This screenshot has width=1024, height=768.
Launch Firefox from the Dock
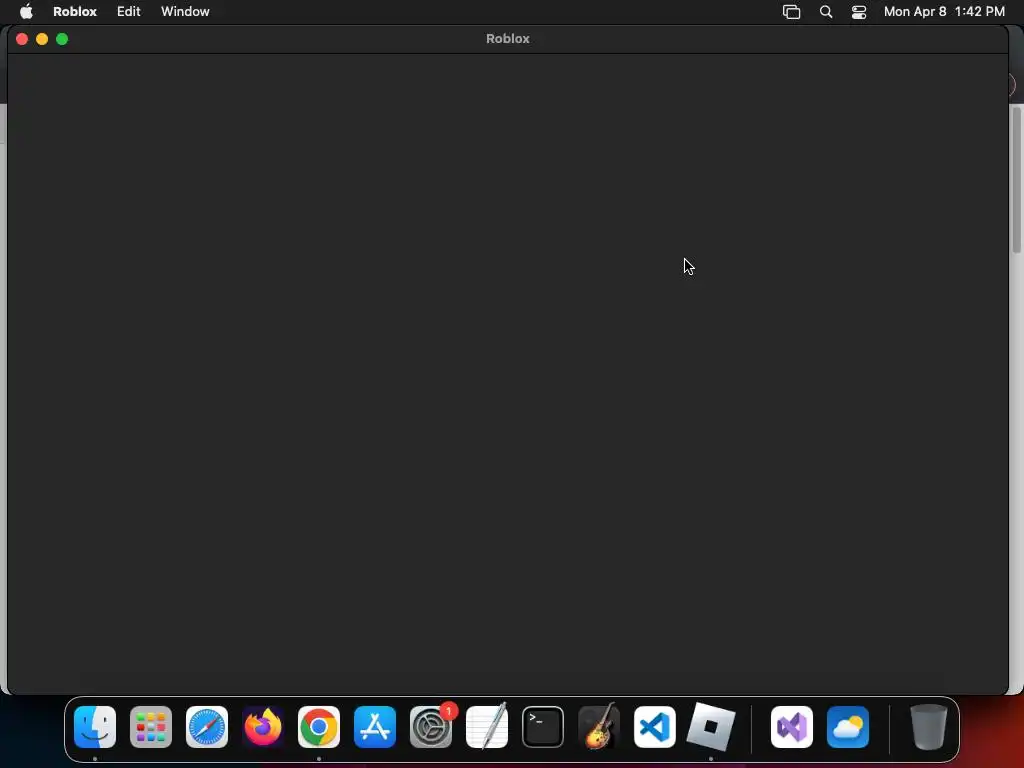tap(263, 727)
